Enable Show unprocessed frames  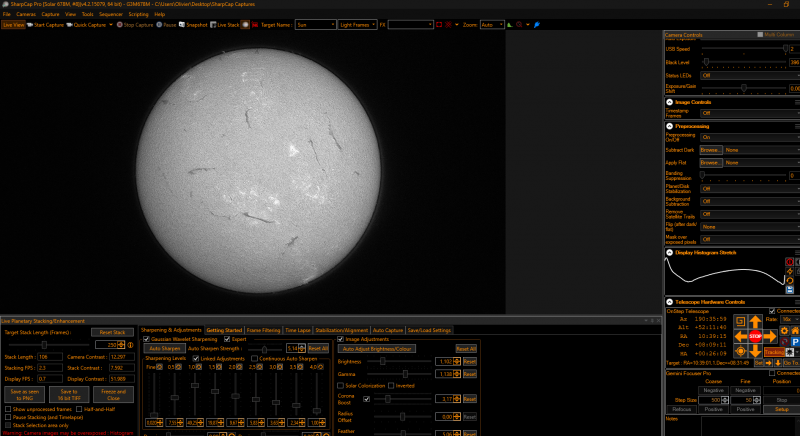point(8,409)
